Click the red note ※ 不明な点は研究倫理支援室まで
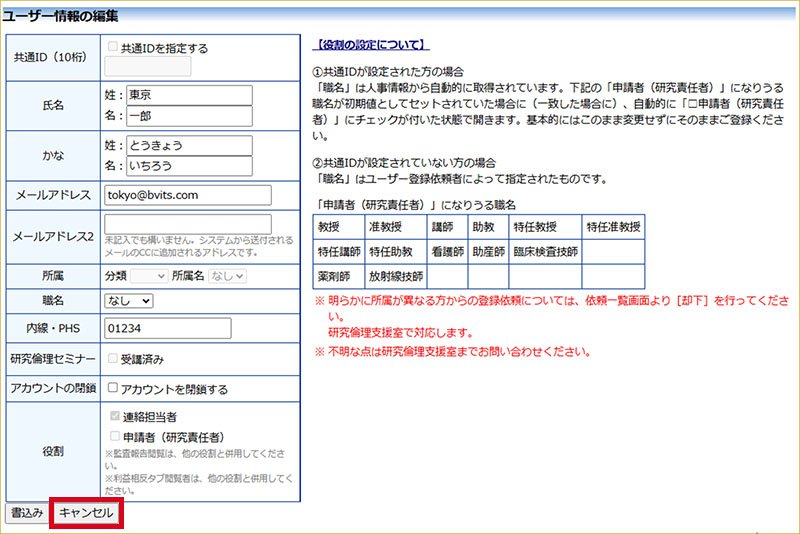The height and width of the screenshot is (534, 800). (453, 351)
